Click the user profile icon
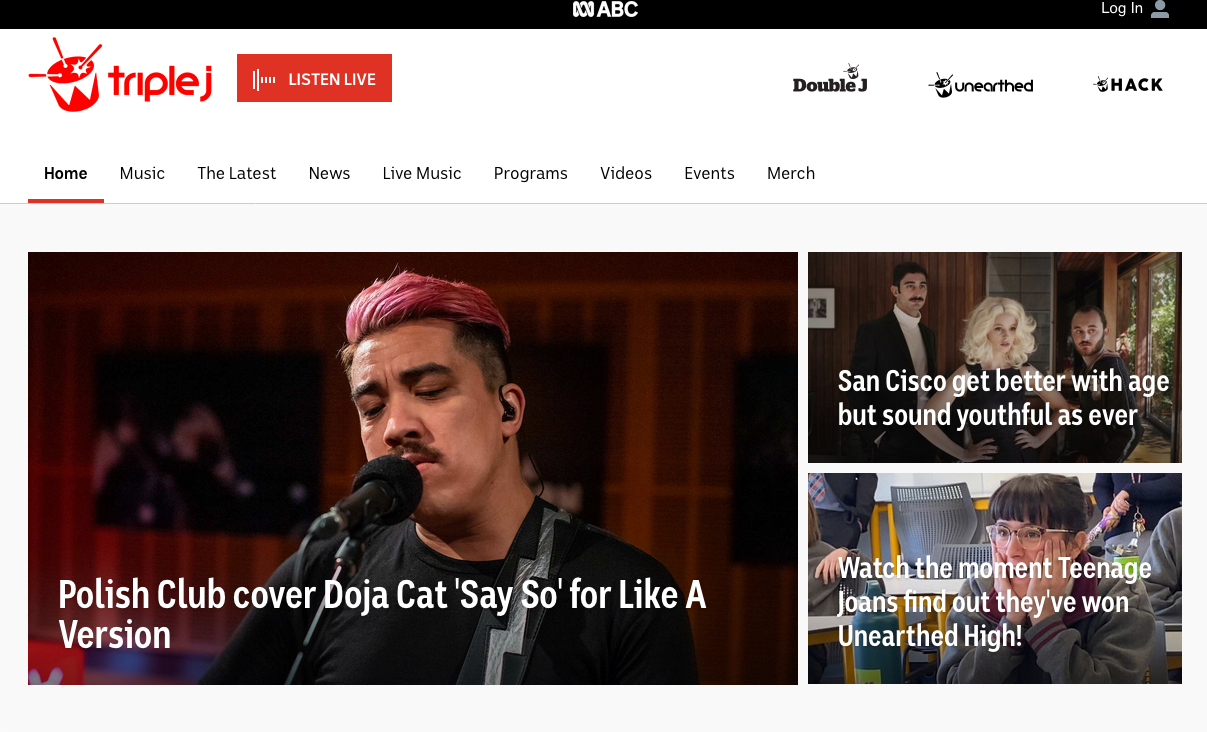The width and height of the screenshot is (1207, 732). pos(1160,9)
